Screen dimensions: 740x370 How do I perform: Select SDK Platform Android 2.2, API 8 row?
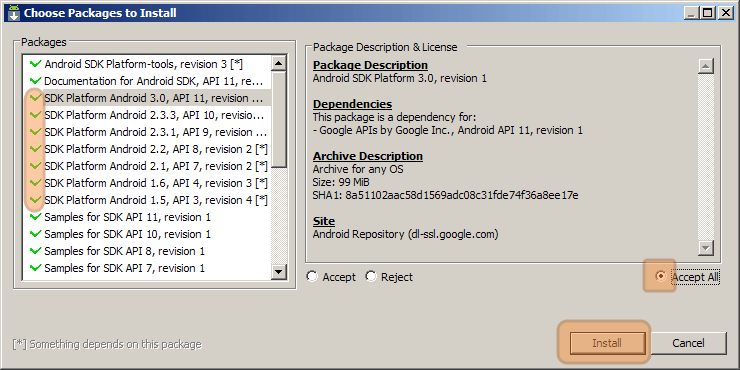[147, 149]
